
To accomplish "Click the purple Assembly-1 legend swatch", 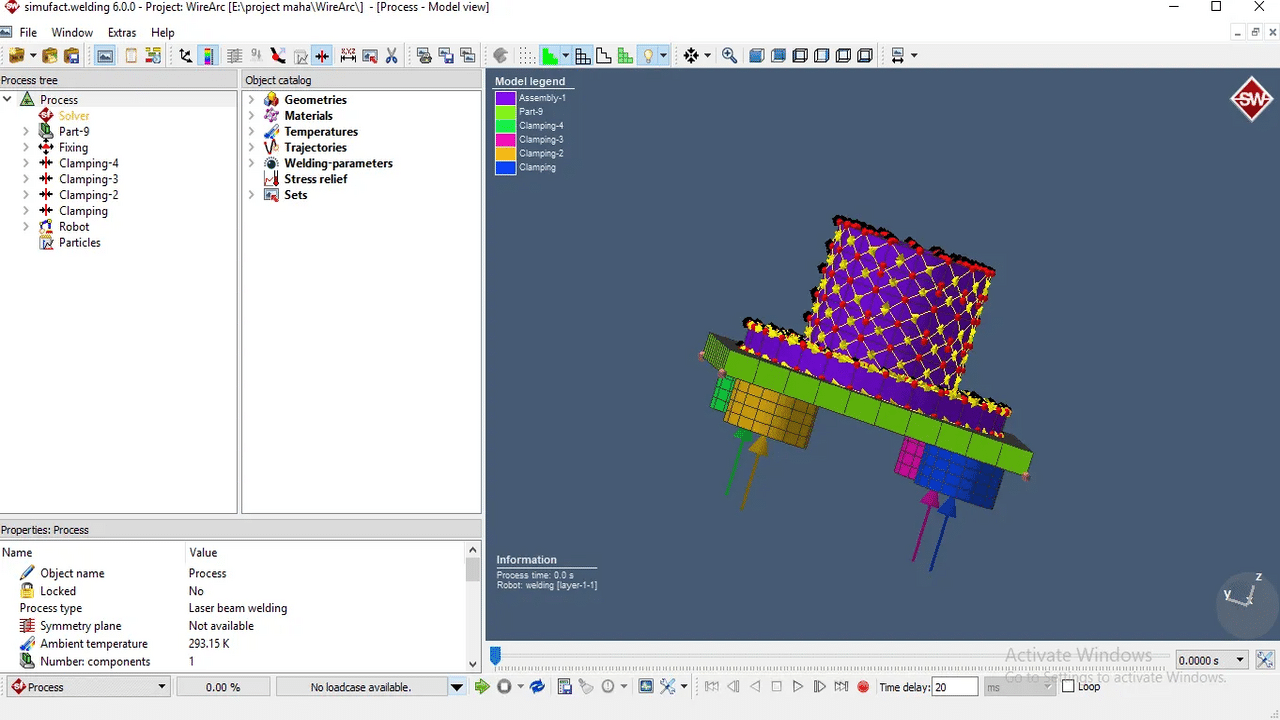I will pos(505,98).
